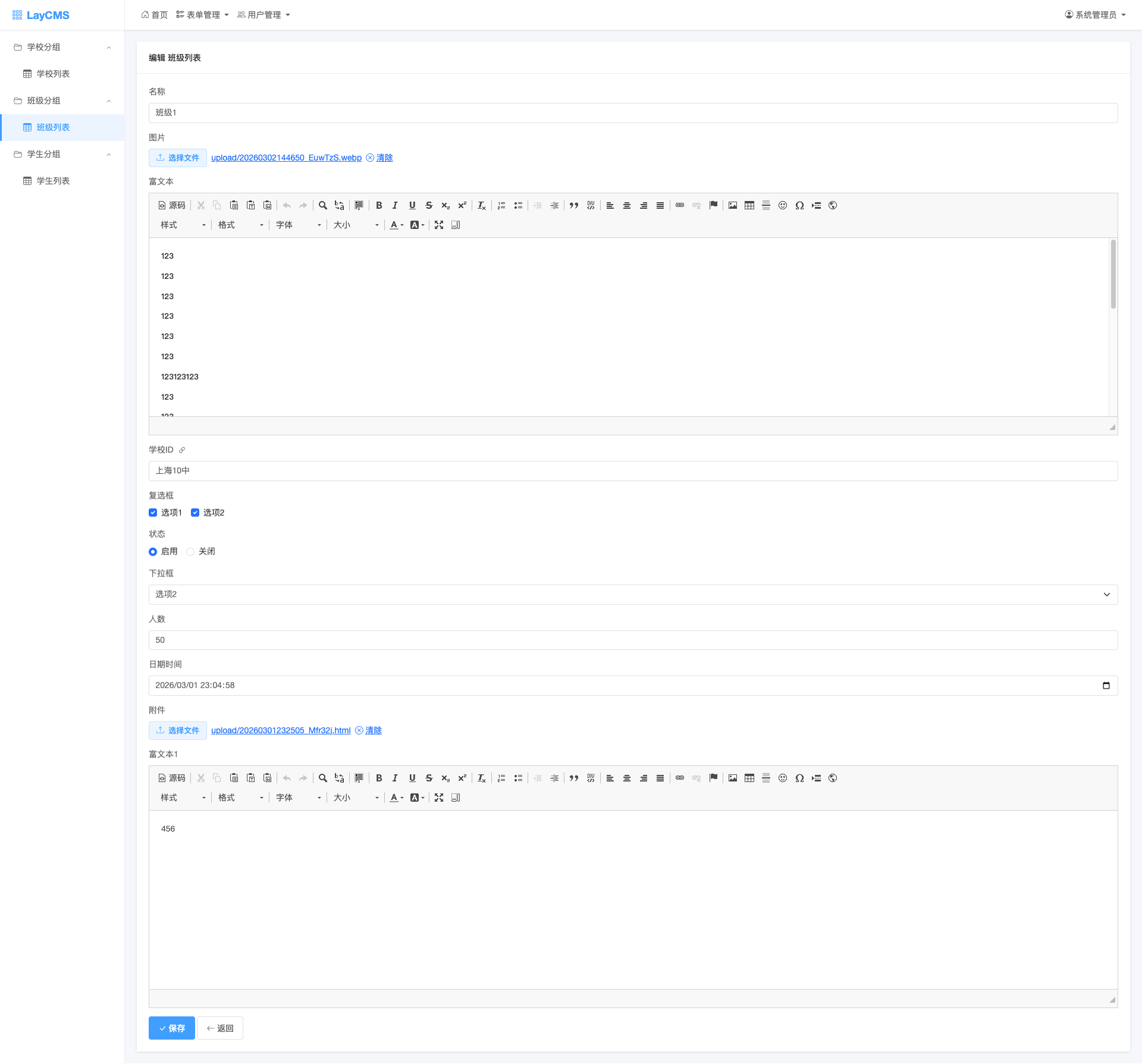Screen dimensions: 1142x1064
Task: Toggle source code view in first editor
Action: click(x=172, y=205)
